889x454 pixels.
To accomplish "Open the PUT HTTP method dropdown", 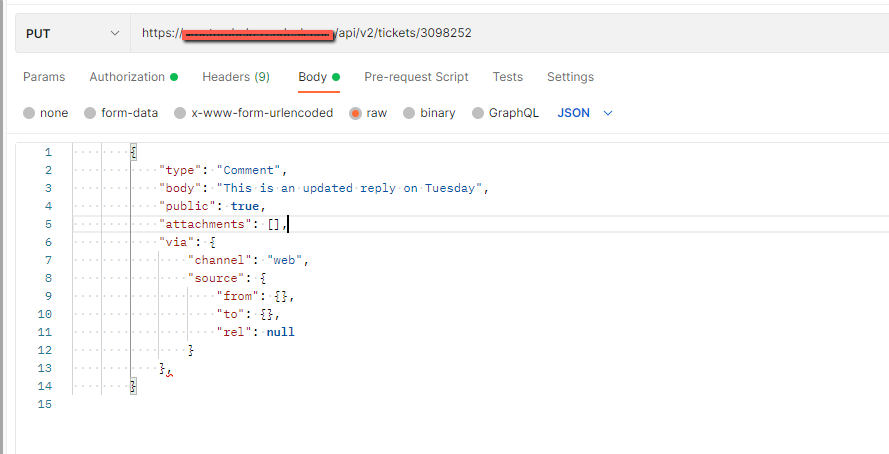I will point(72,33).
